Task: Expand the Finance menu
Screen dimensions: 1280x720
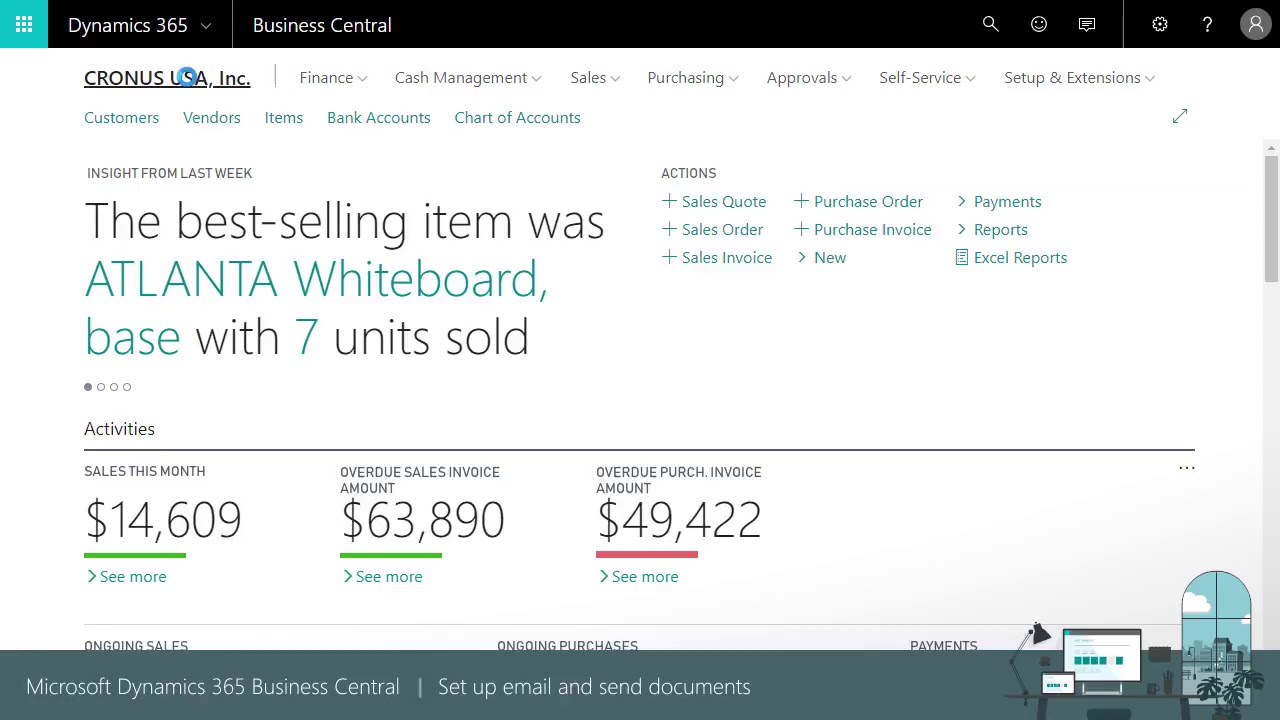Action: pyautogui.click(x=333, y=77)
